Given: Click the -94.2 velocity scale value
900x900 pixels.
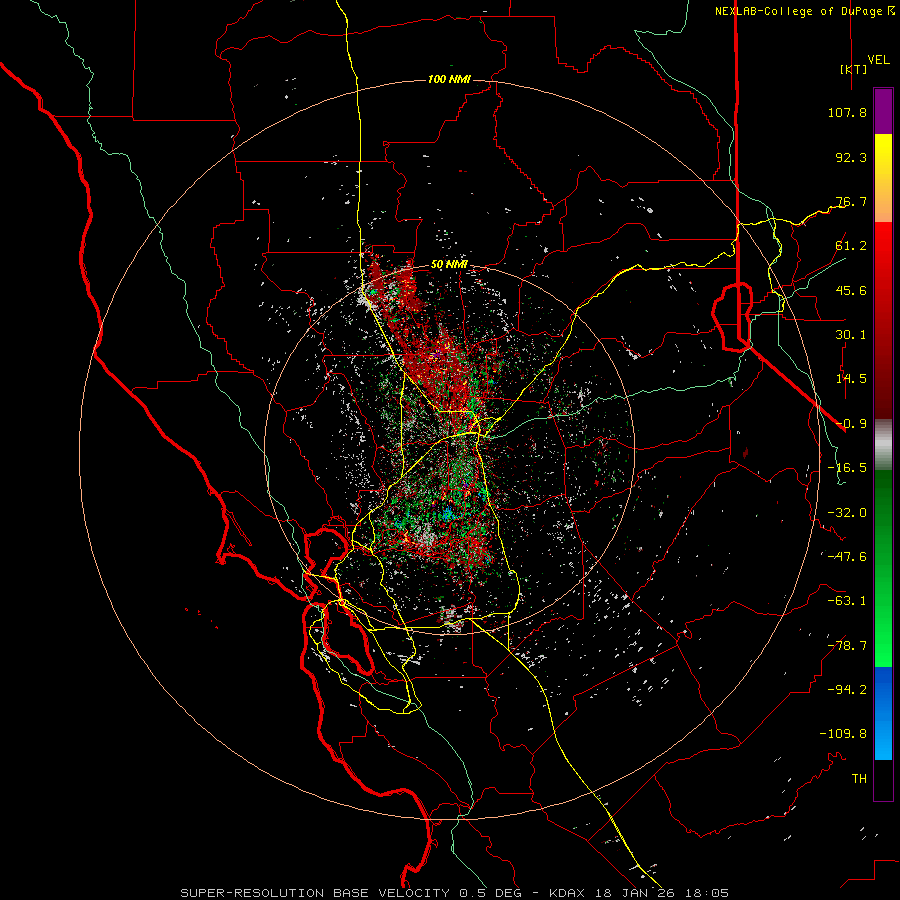Looking at the screenshot, I should [847, 689].
